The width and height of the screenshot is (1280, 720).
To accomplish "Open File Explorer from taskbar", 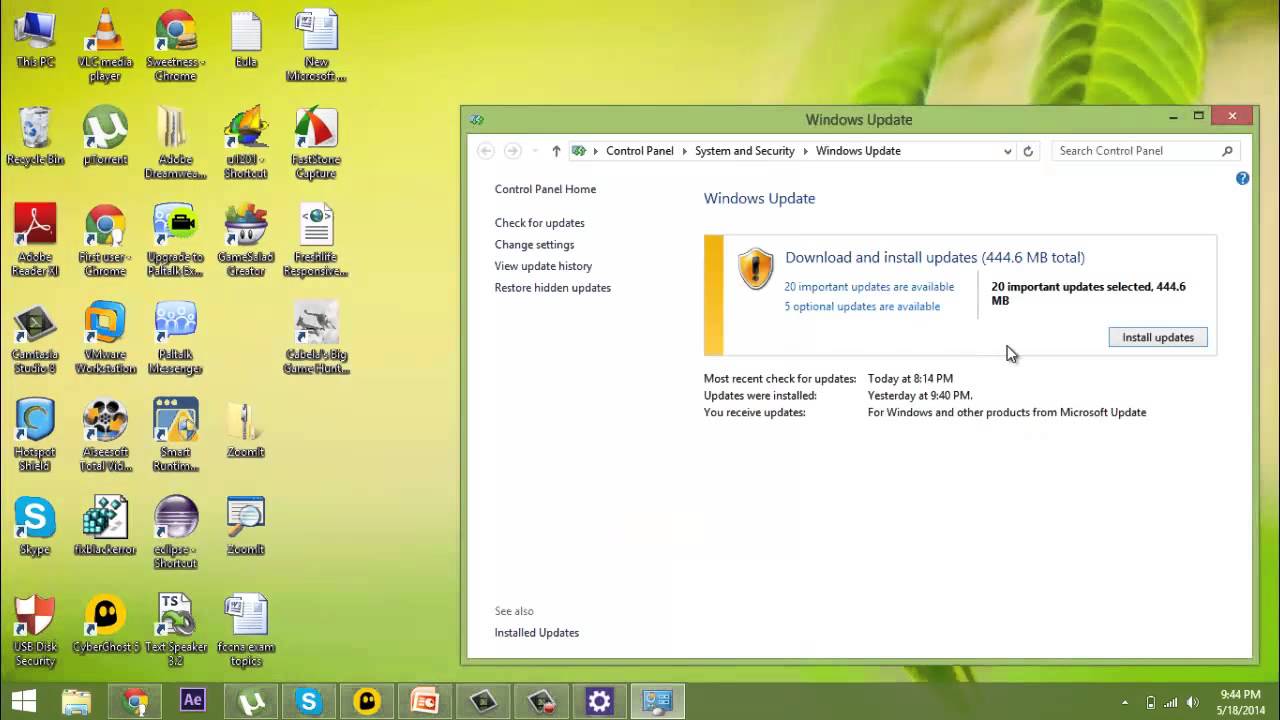I will [77, 701].
